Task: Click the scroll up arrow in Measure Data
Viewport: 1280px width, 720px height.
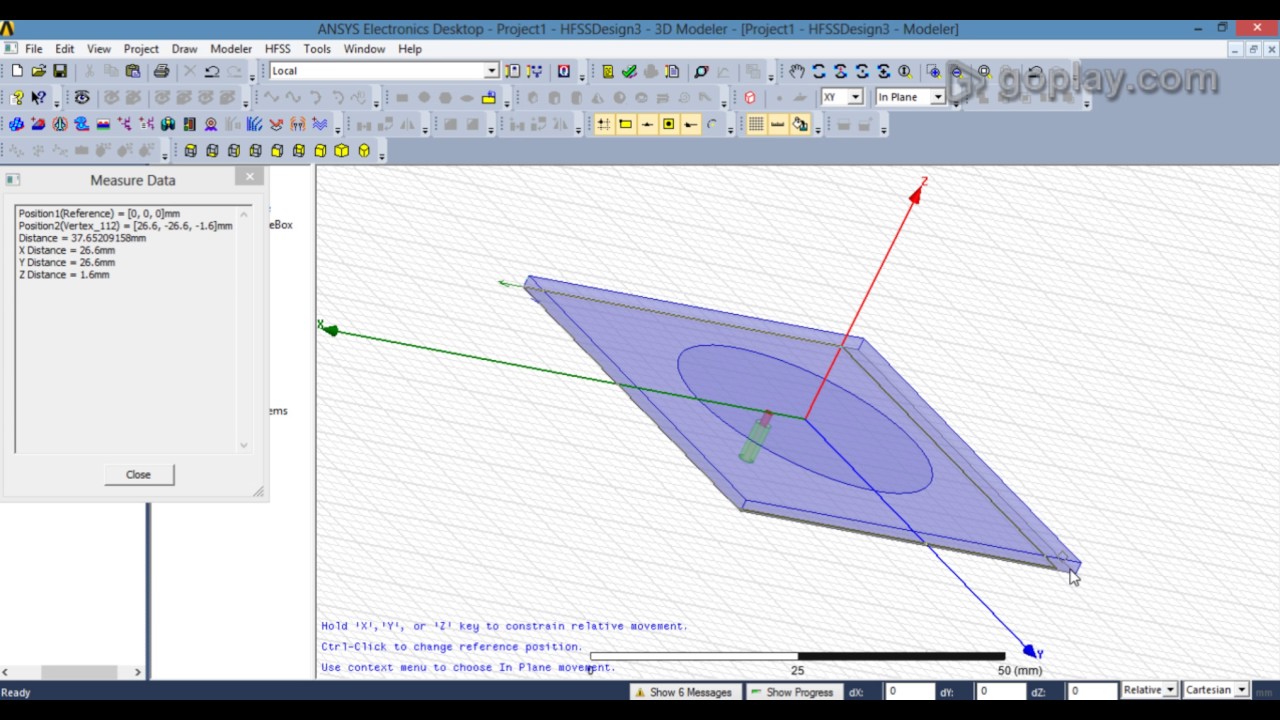Action: [243, 214]
